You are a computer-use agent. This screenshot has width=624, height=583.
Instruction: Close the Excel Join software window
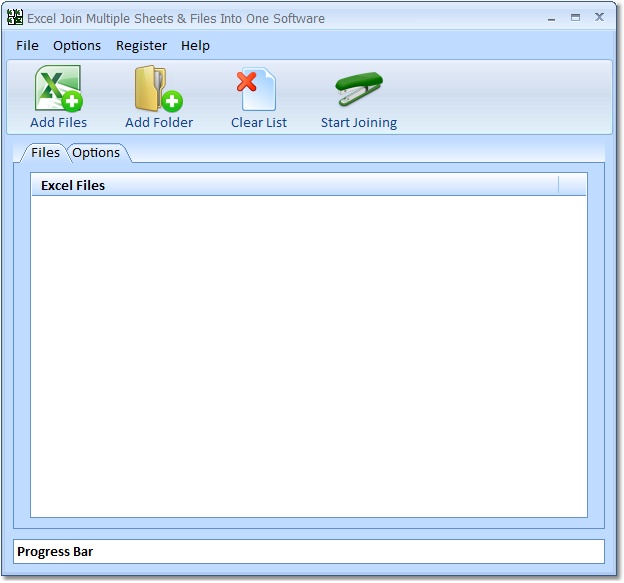599,17
